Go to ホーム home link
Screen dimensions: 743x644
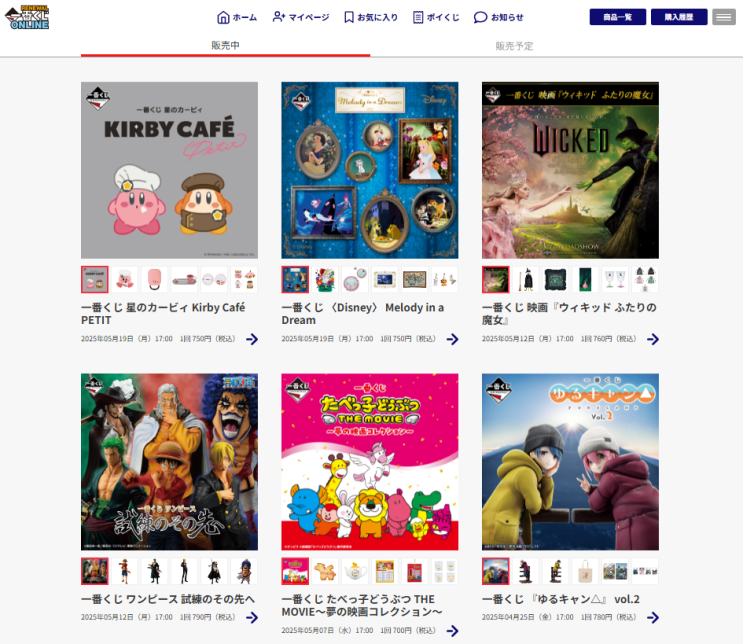click(237, 18)
